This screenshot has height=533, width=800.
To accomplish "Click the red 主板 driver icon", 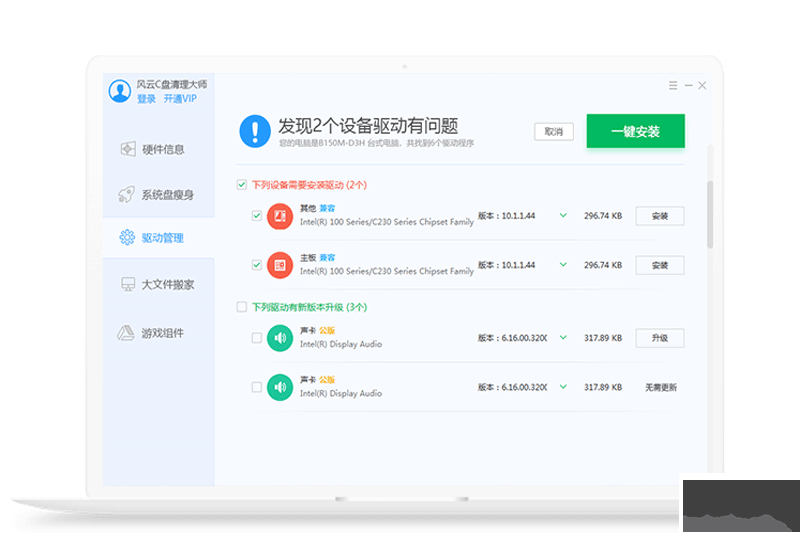I will point(280,265).
